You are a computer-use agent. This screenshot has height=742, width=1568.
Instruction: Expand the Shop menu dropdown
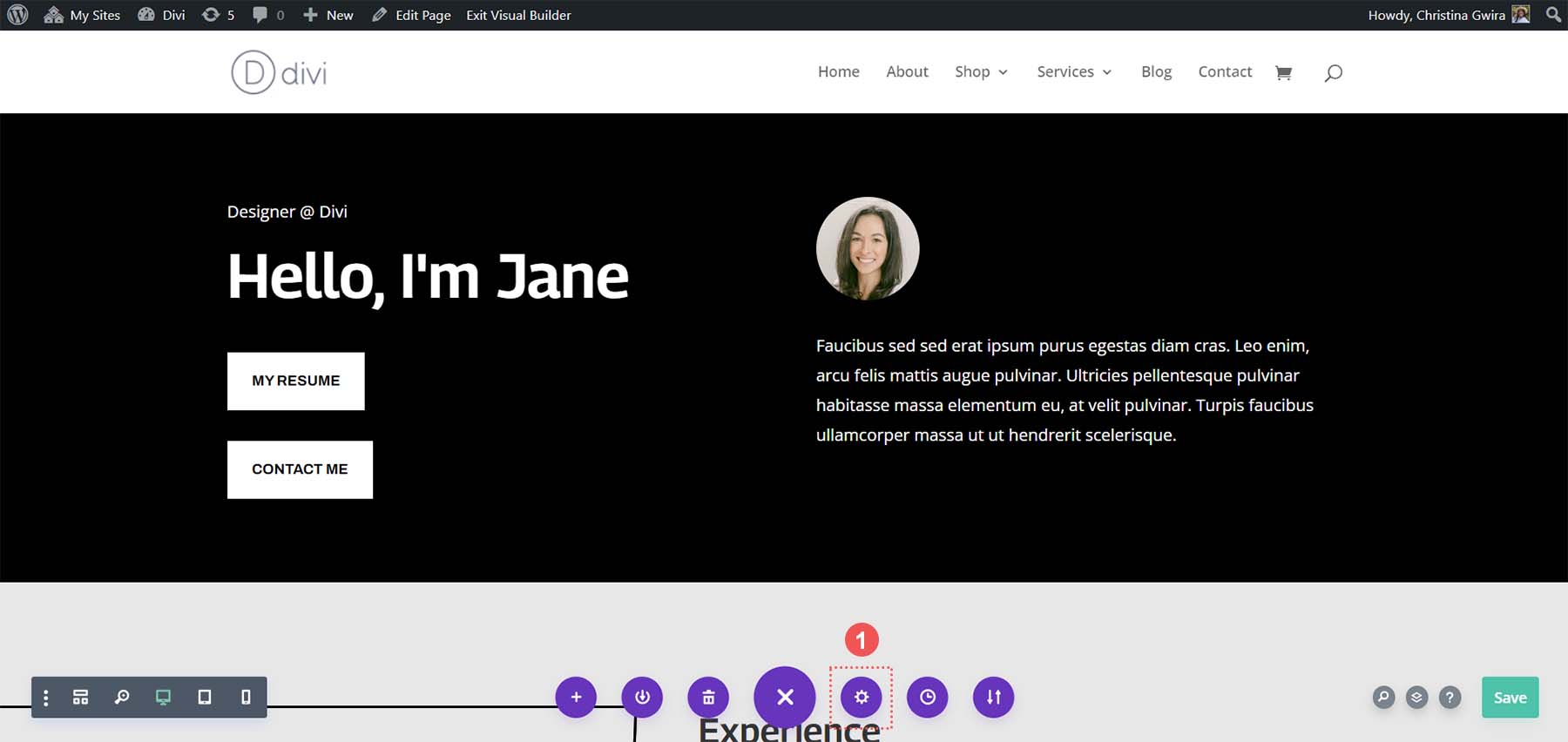coord(981,72)
